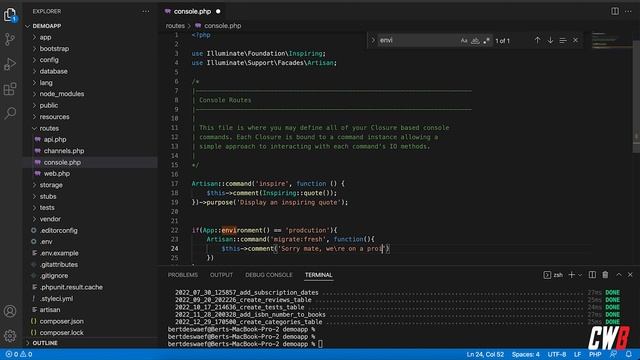The image size is (640, 360).
Task: Switch to the Problems tab
Action: coord(183,275)
